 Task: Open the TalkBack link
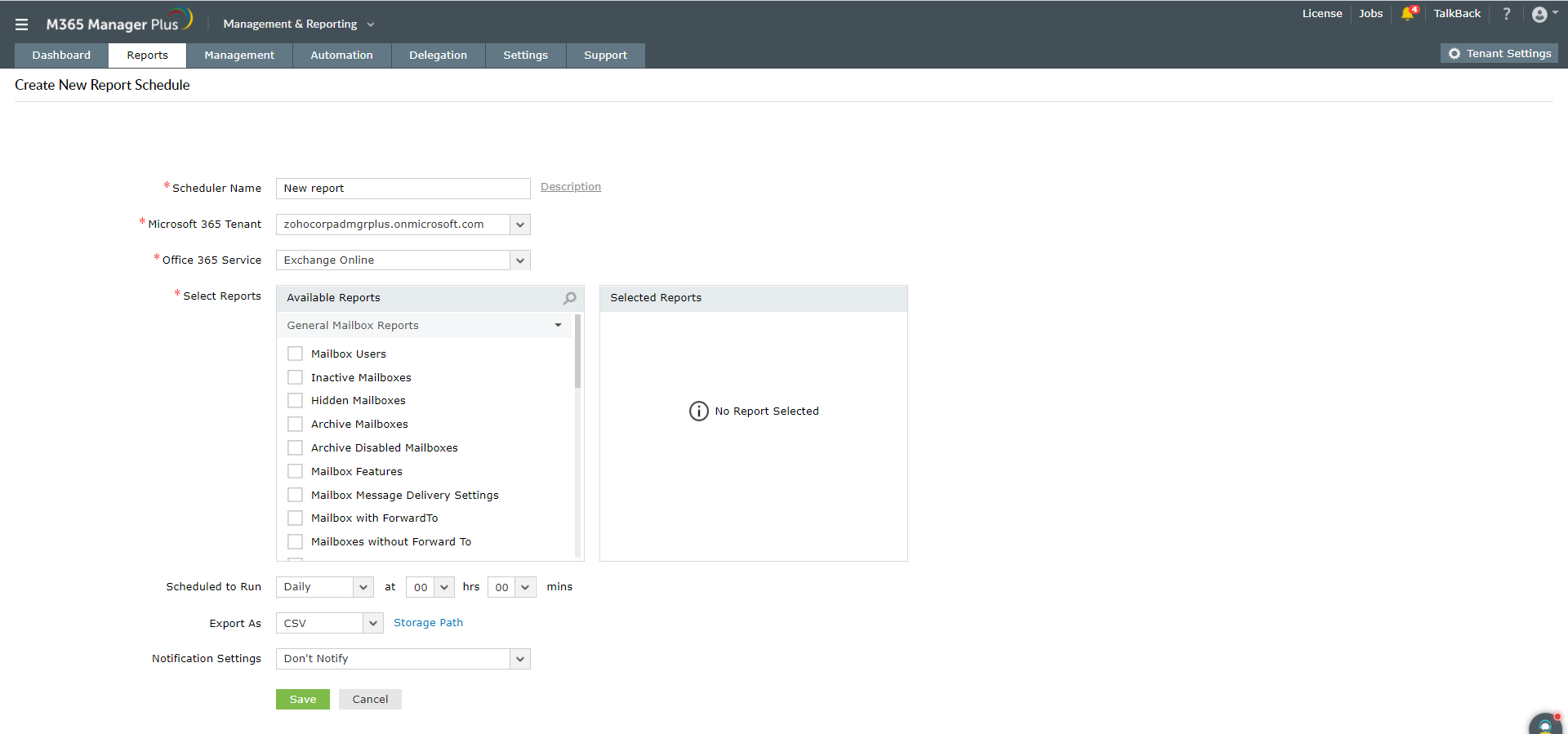1457,14
